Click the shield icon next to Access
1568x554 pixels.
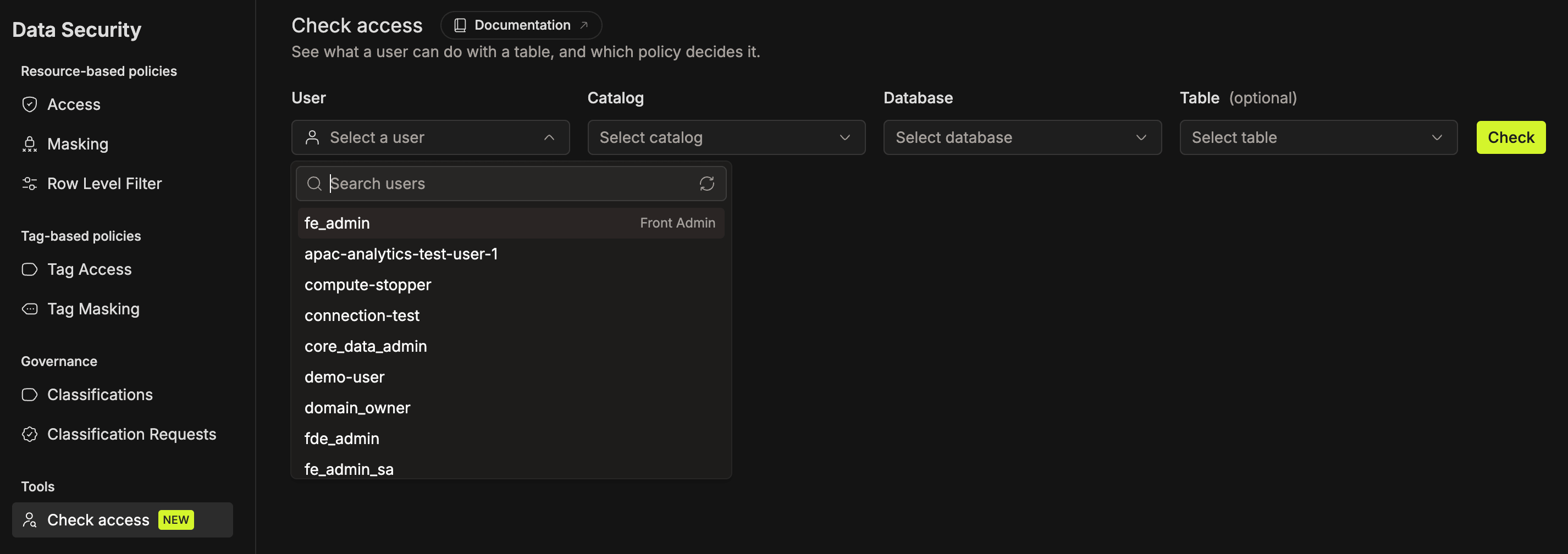(x=29, y=105)
